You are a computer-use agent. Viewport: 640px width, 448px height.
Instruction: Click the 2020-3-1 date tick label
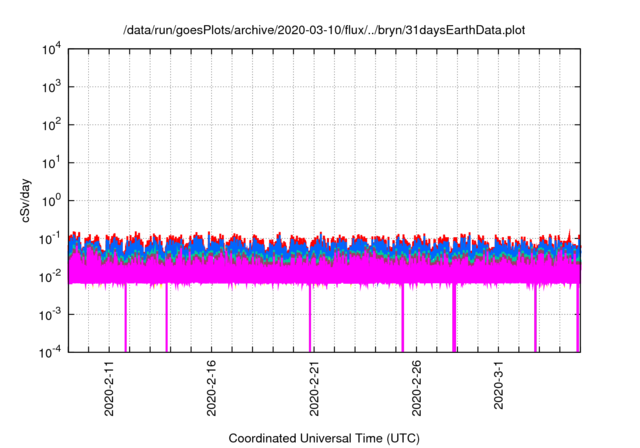pyautogui.click(x=498, y=385)
